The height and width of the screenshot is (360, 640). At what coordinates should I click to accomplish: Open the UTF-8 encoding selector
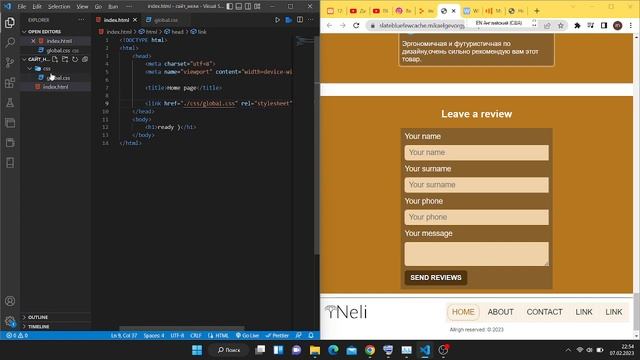tap(177, 335)
